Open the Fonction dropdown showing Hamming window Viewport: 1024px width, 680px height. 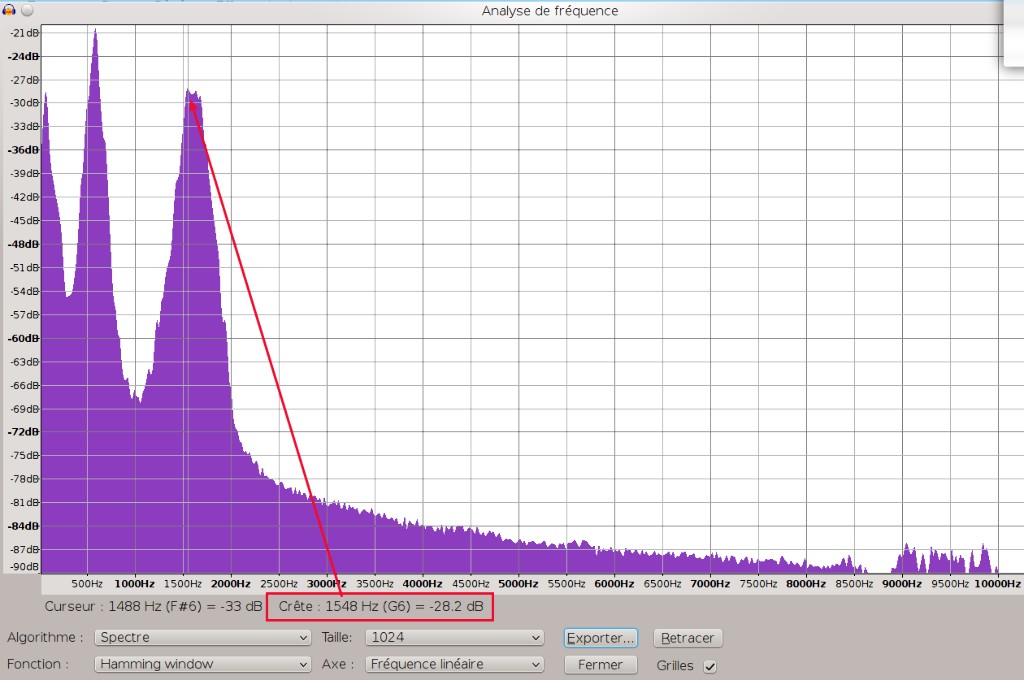202,664
